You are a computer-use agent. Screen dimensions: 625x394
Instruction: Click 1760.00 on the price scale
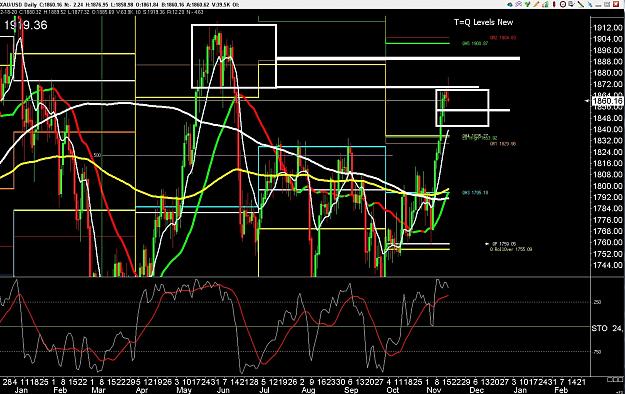point(608,242)
